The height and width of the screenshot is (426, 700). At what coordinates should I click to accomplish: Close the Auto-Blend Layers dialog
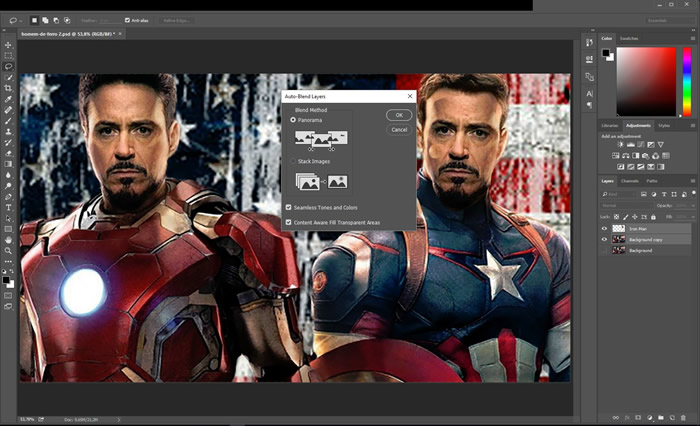point(410,96)
